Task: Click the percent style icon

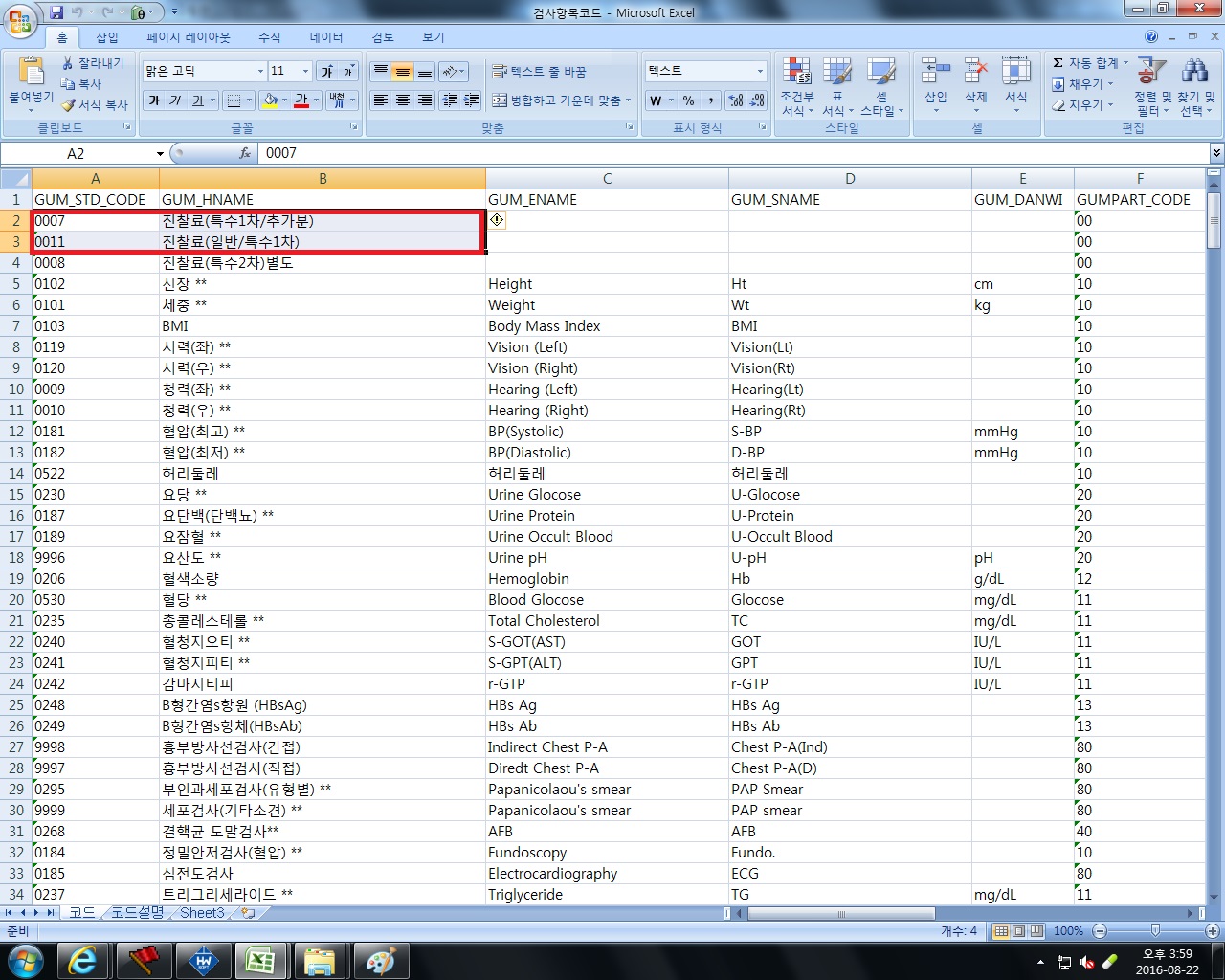Action: 688,100
